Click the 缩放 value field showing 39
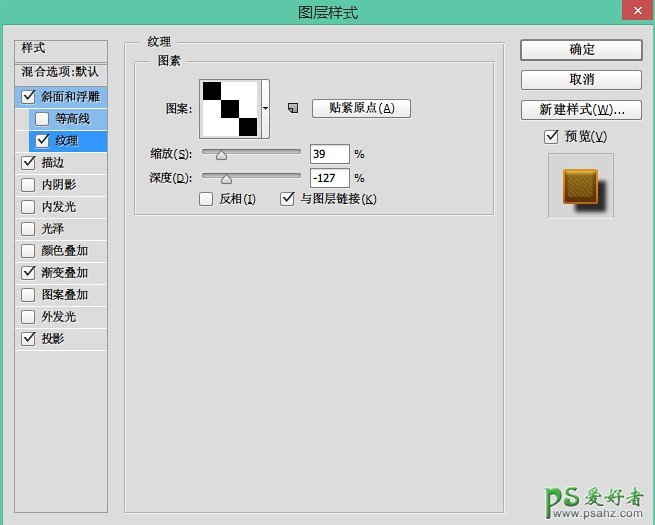The width and height of the screenshot is (655, 525). (x=330, y=154)
